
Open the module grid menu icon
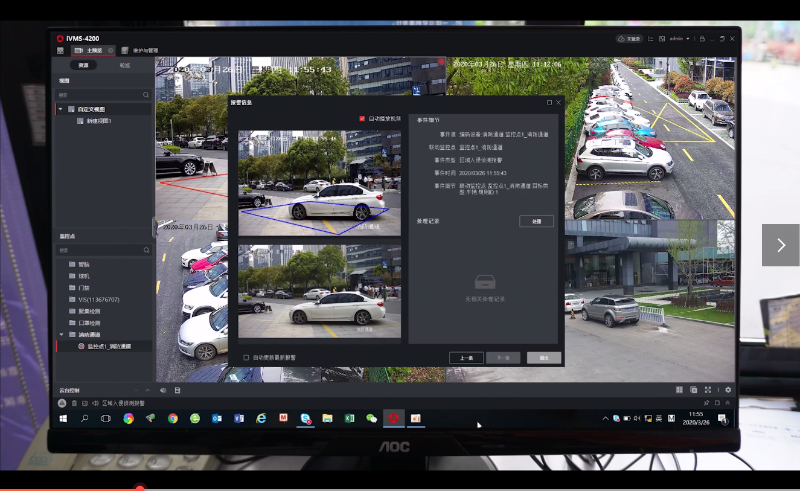[60, 49]
